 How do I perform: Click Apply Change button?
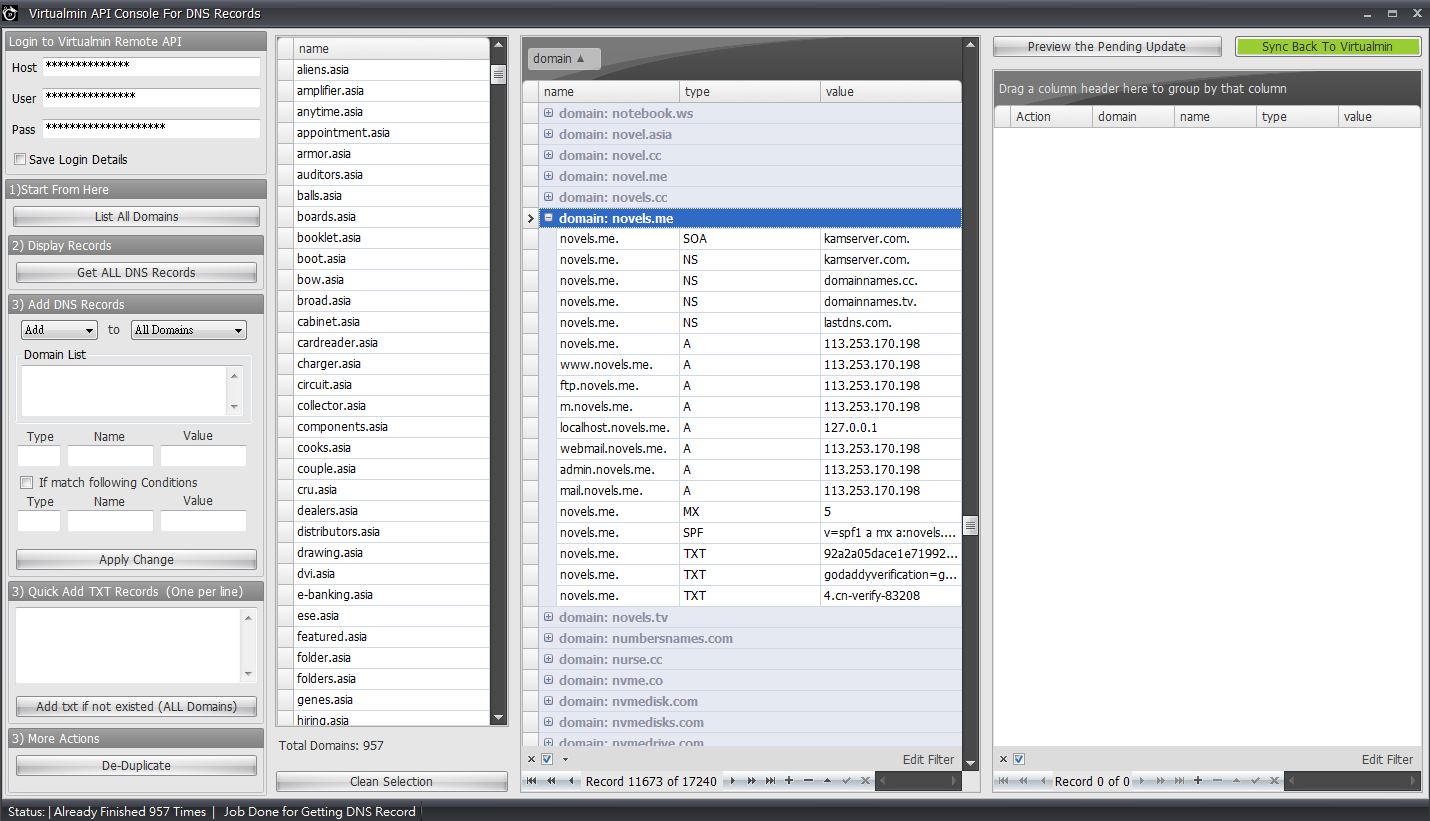pyautogui.click(x=136, y=559)
